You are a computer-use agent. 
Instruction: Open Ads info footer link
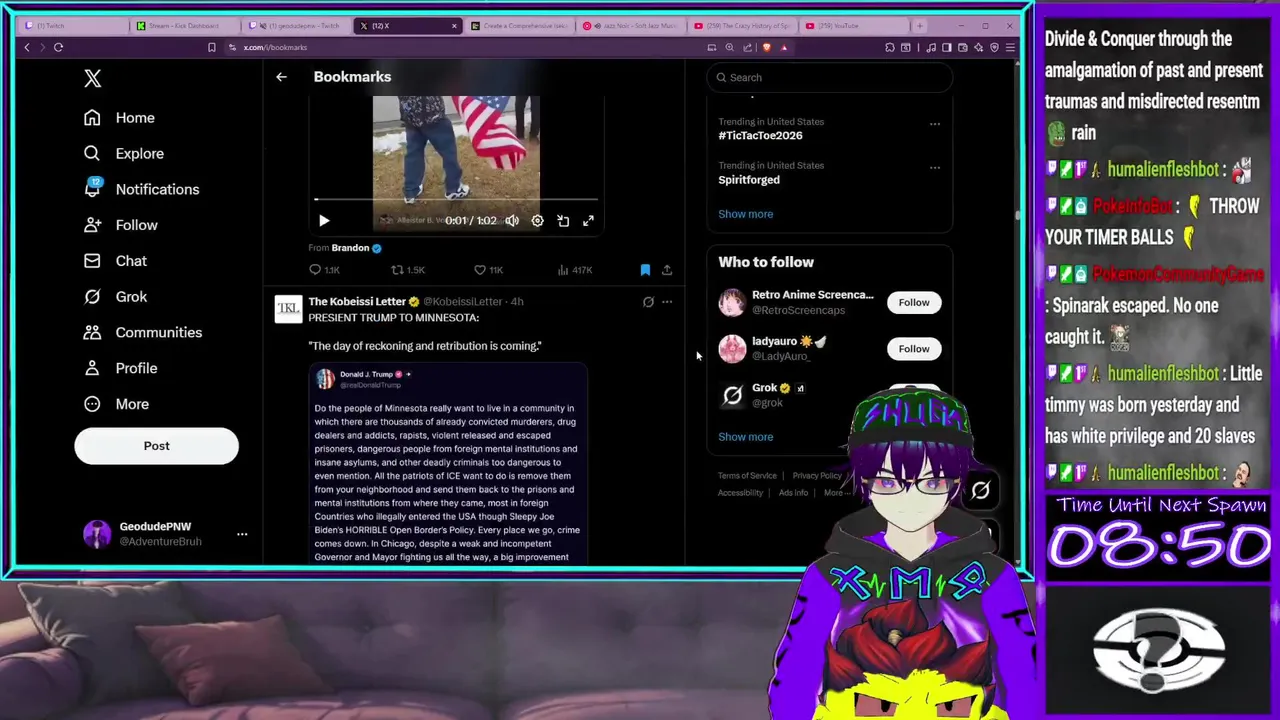click(793, 493)
